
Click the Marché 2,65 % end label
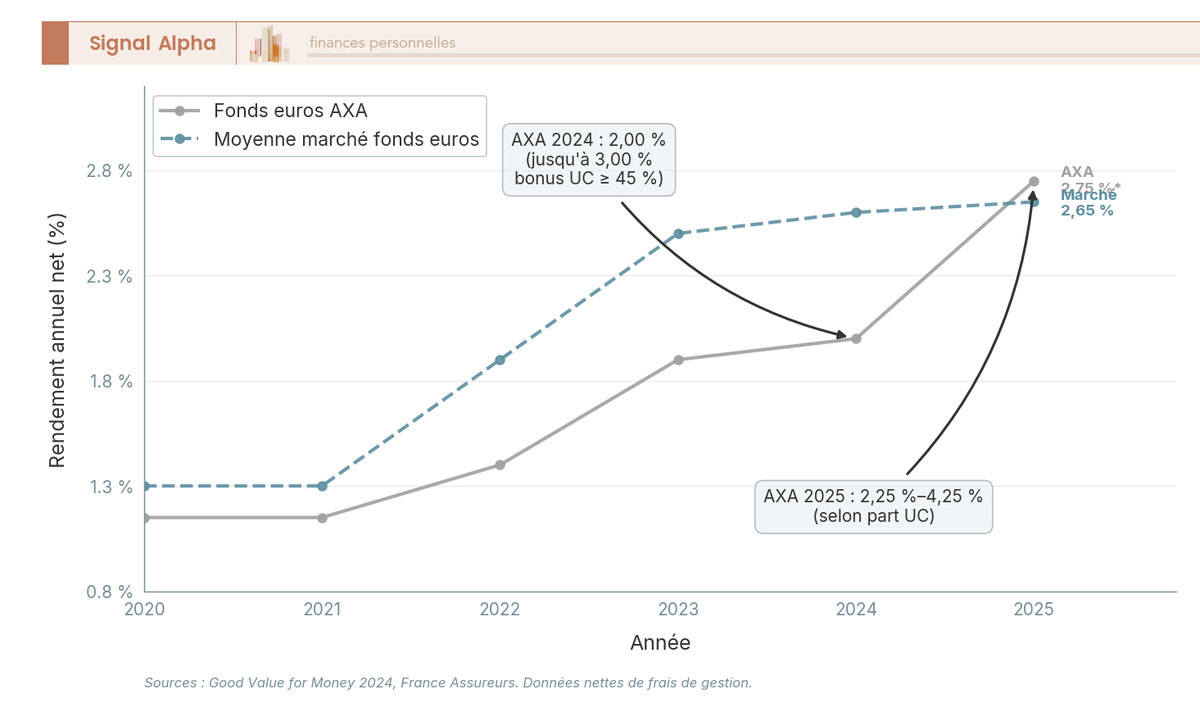point(1088,203)
